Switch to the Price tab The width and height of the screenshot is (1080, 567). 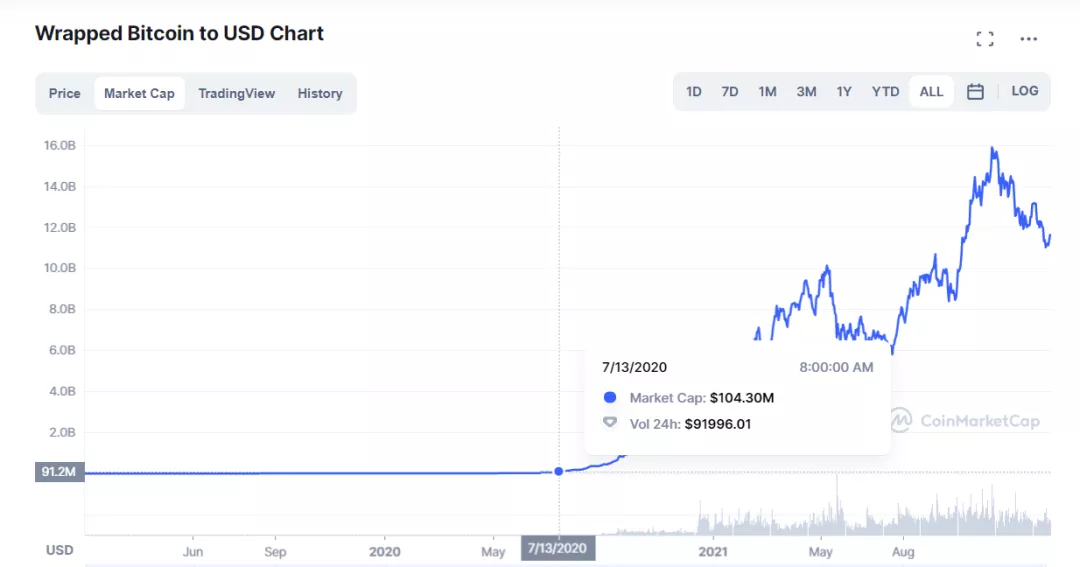coord(65,93)
